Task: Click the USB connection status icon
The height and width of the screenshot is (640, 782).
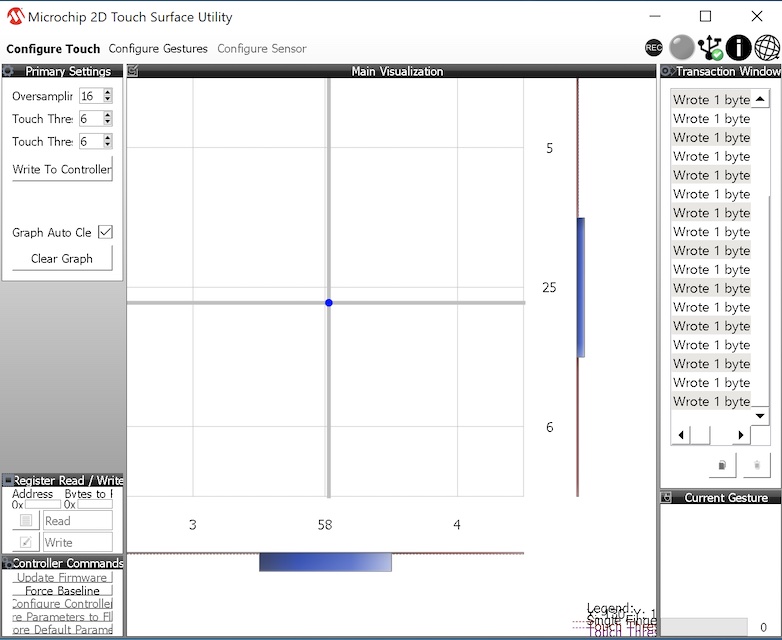Action: pos(711,47)
